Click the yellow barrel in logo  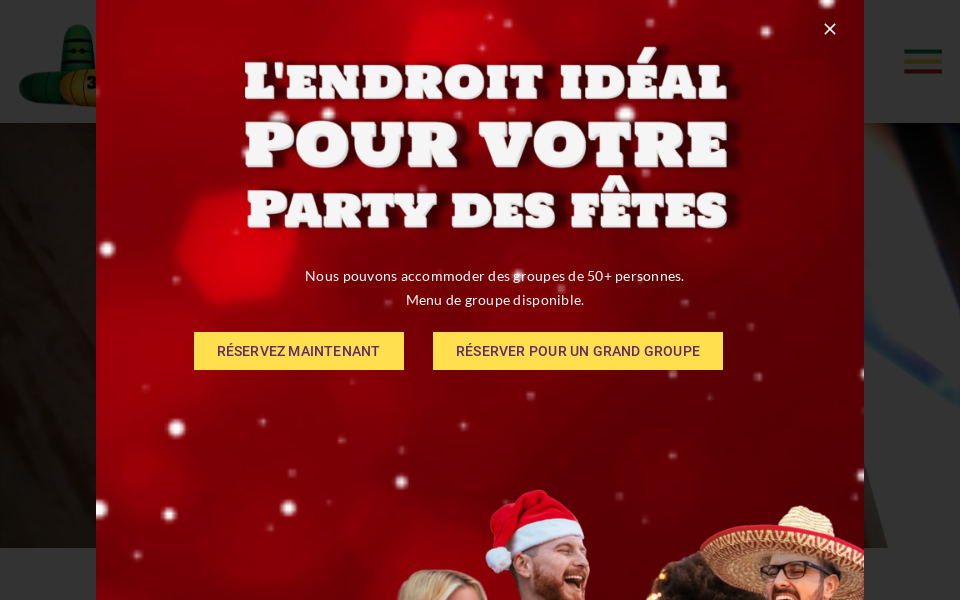78,87
